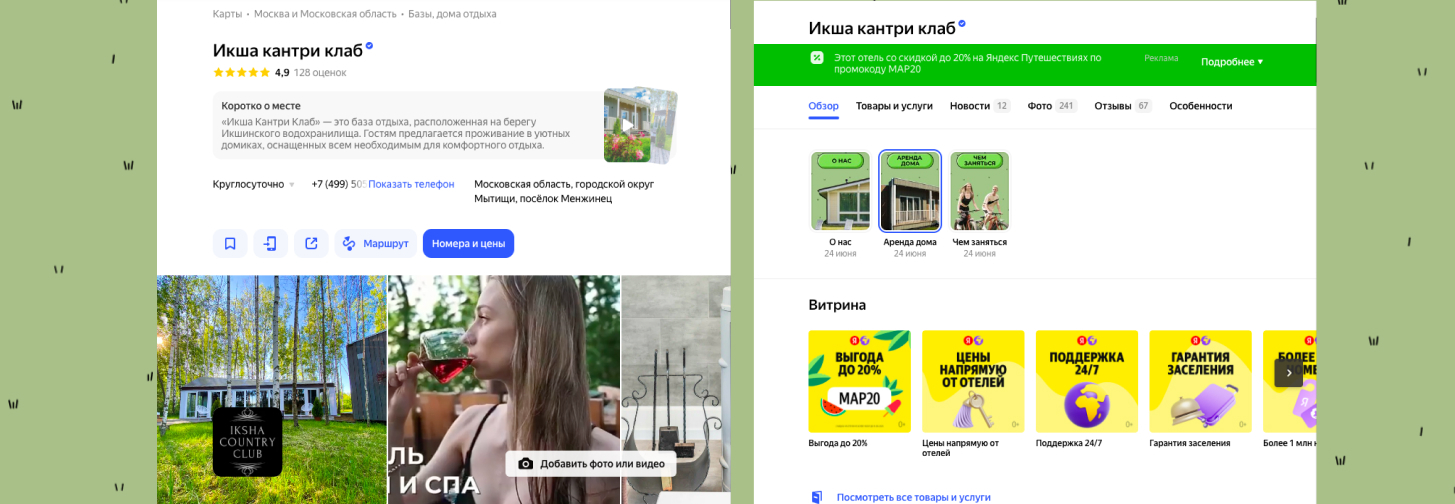Switch to the Новости tab
The image size is (1455, 504).
tap(980, 106)
